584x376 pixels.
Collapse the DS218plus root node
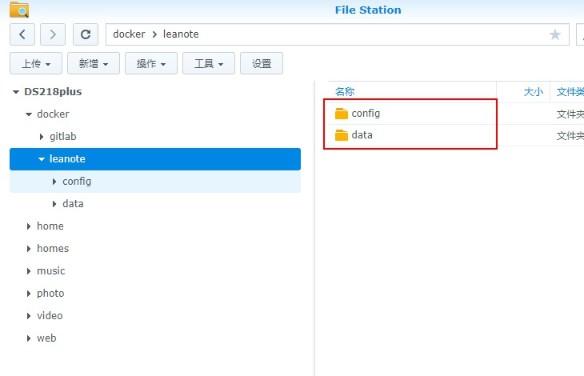[16, 92]
